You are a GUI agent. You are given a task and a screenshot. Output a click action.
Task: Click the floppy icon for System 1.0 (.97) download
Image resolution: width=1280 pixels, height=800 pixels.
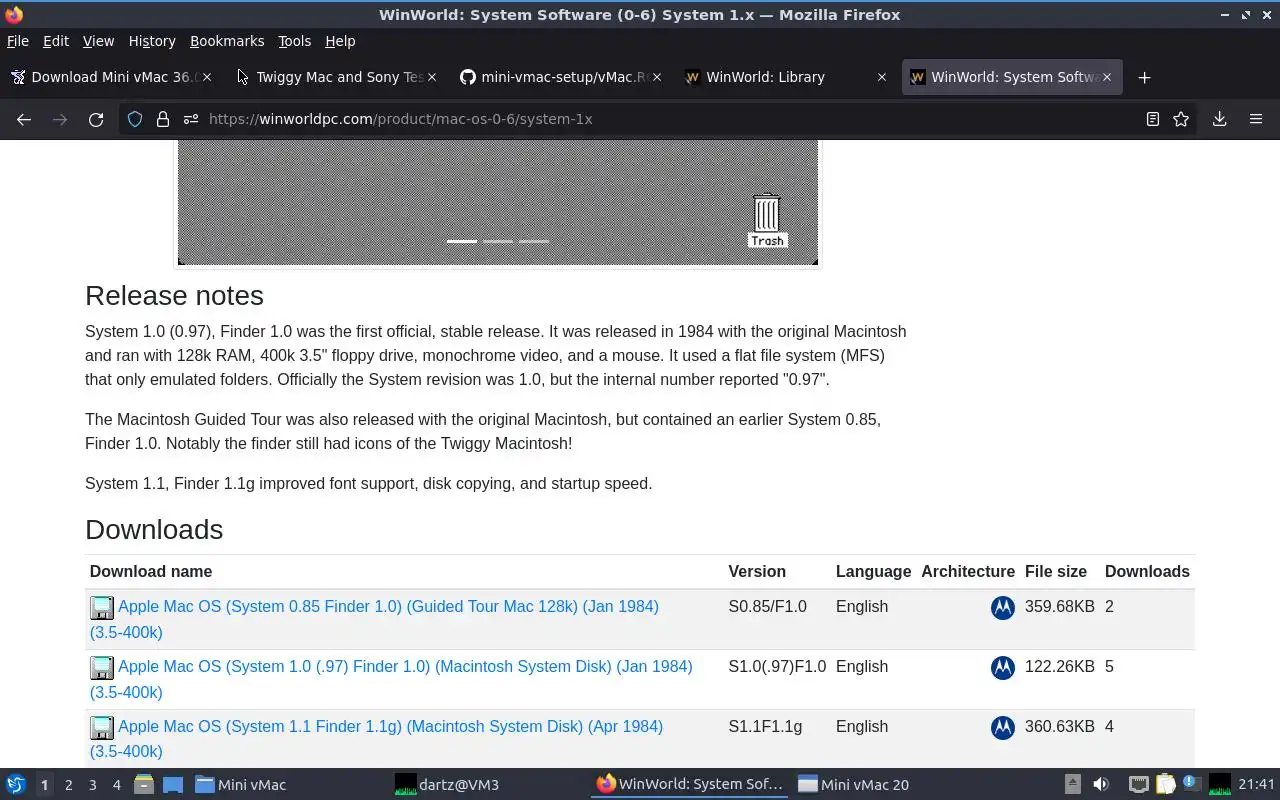pyautogui.click(x=102, y=667)
